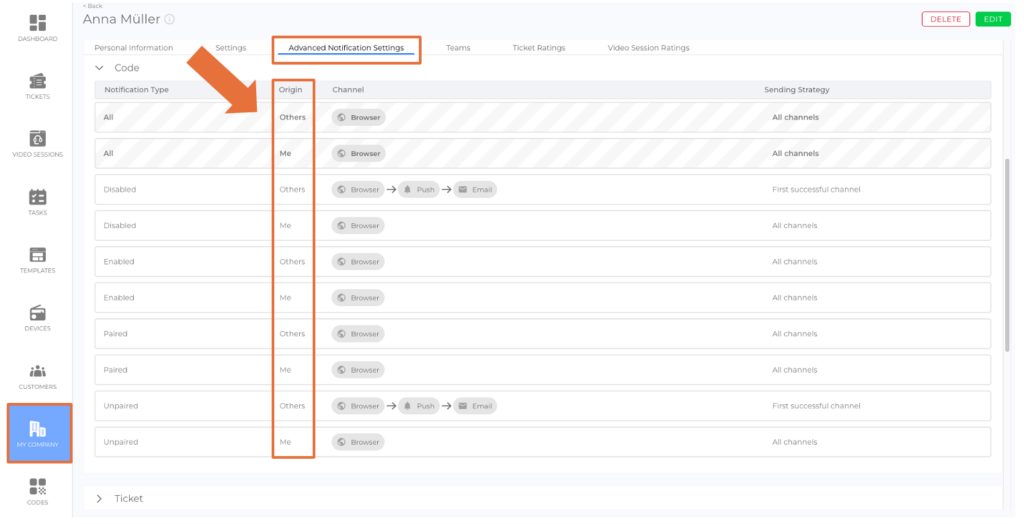Click the Email channel chip in Unpaired Others row
Screen dimensions: 1024x524
475,406
